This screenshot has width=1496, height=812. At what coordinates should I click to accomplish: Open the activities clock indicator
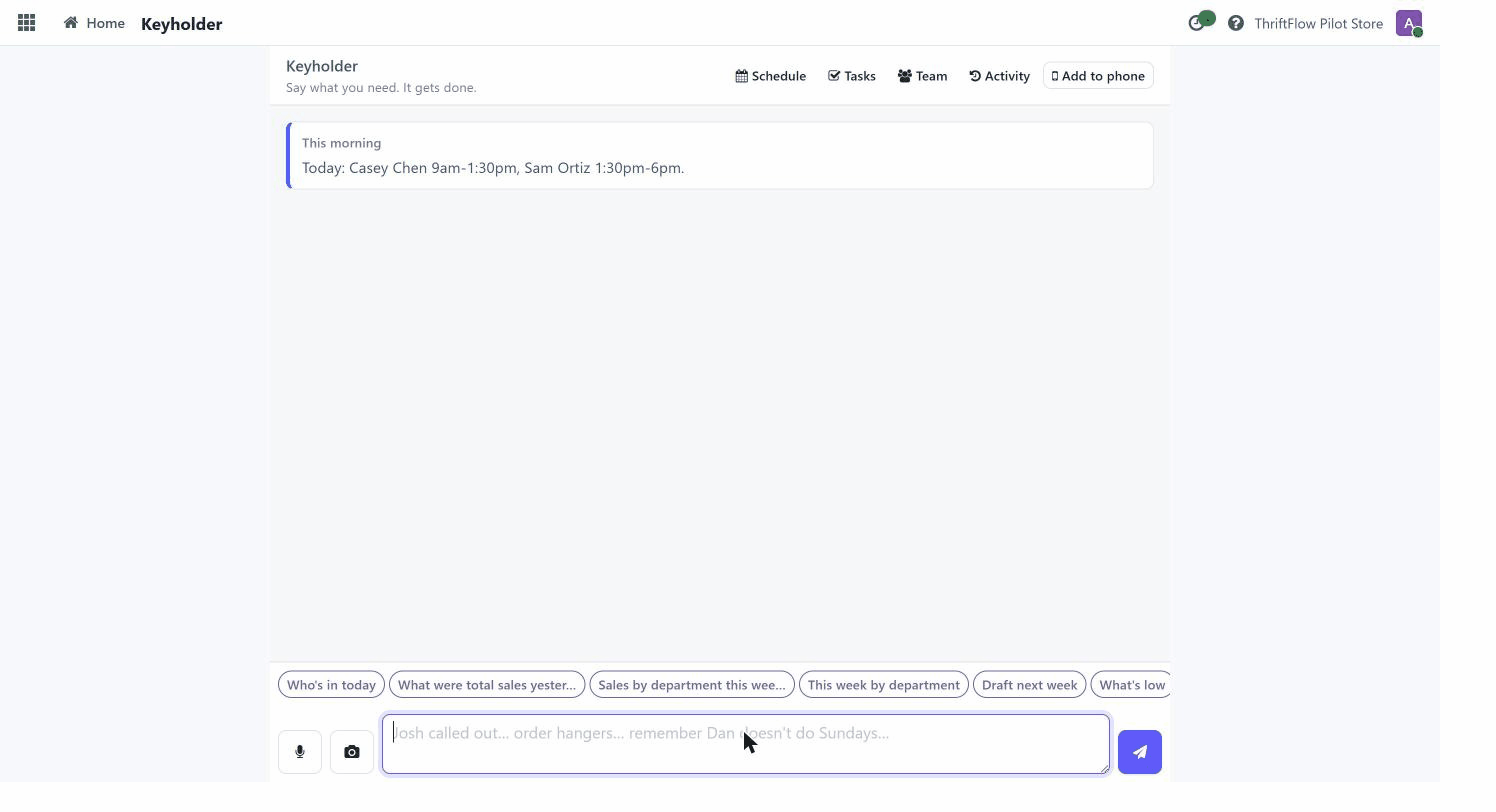[1200, 22]
